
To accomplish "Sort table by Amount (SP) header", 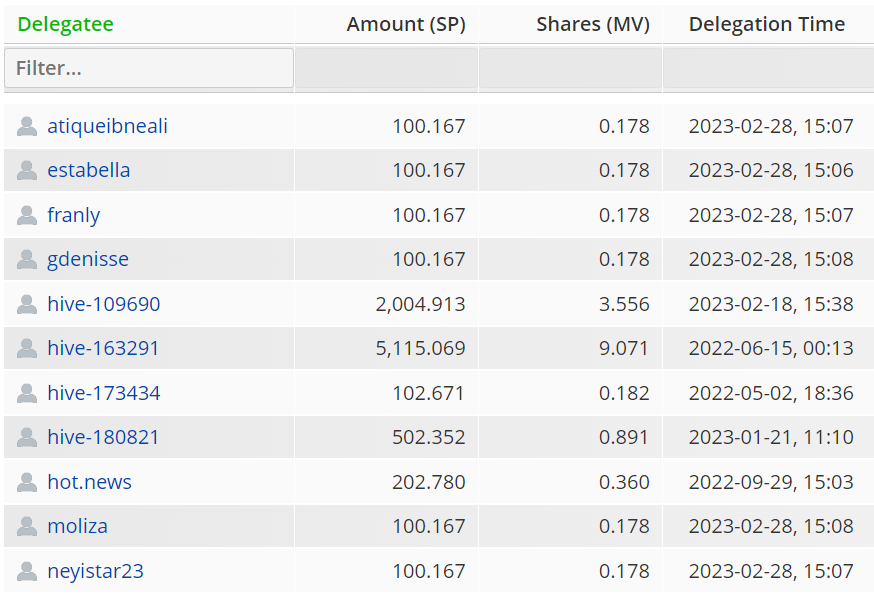I will click(x=406, y=24).
